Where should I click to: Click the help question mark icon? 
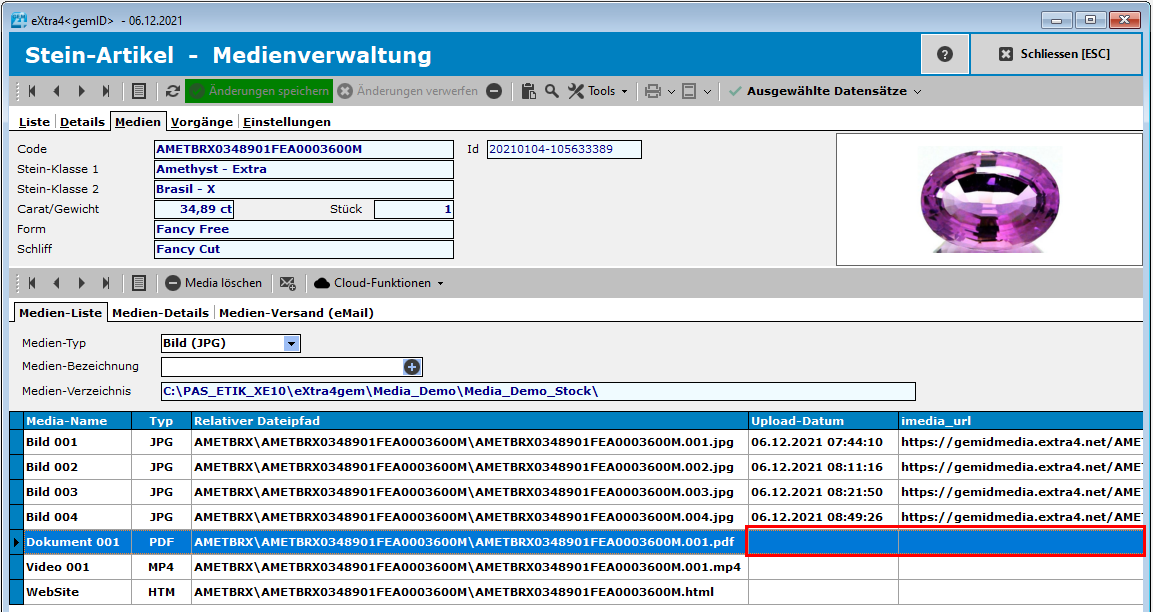tap(945, 54)
